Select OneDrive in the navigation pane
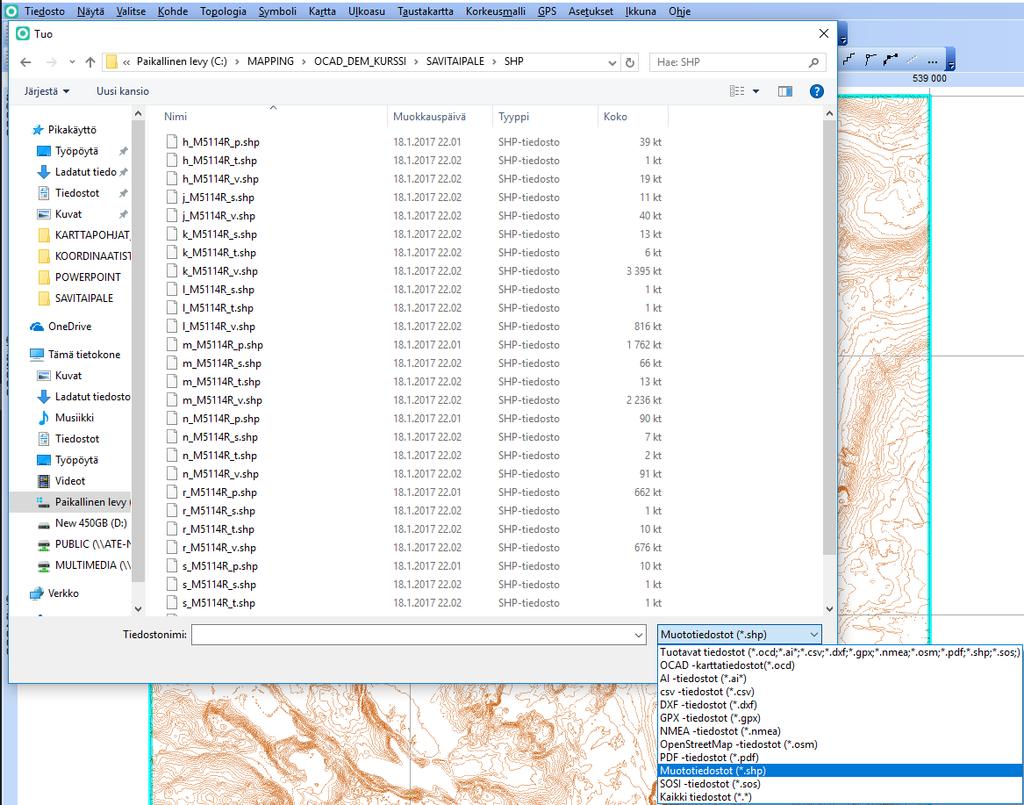This screenshot has height=805, width=1024. tap(69, 326)
